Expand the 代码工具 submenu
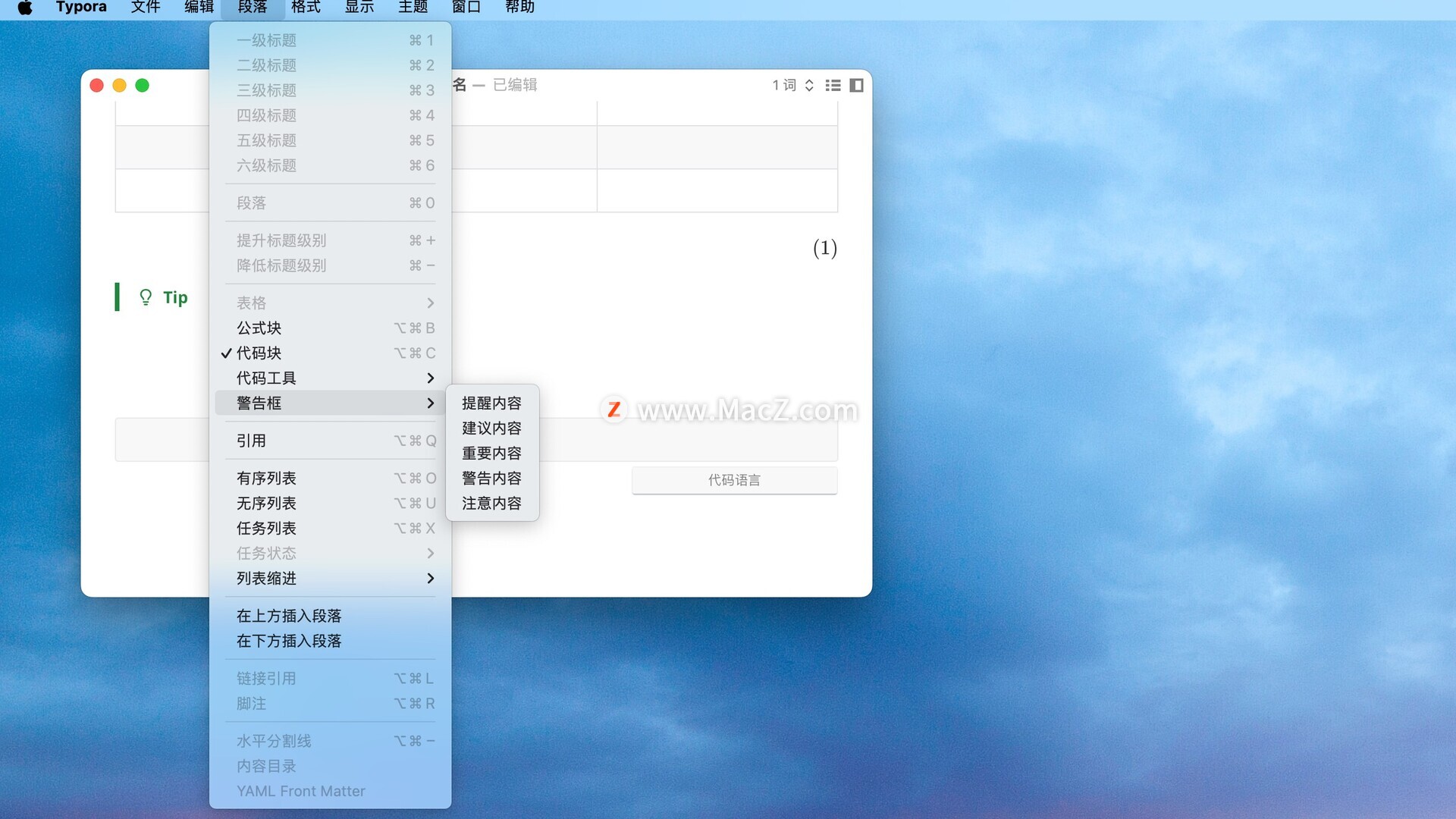 330,378
